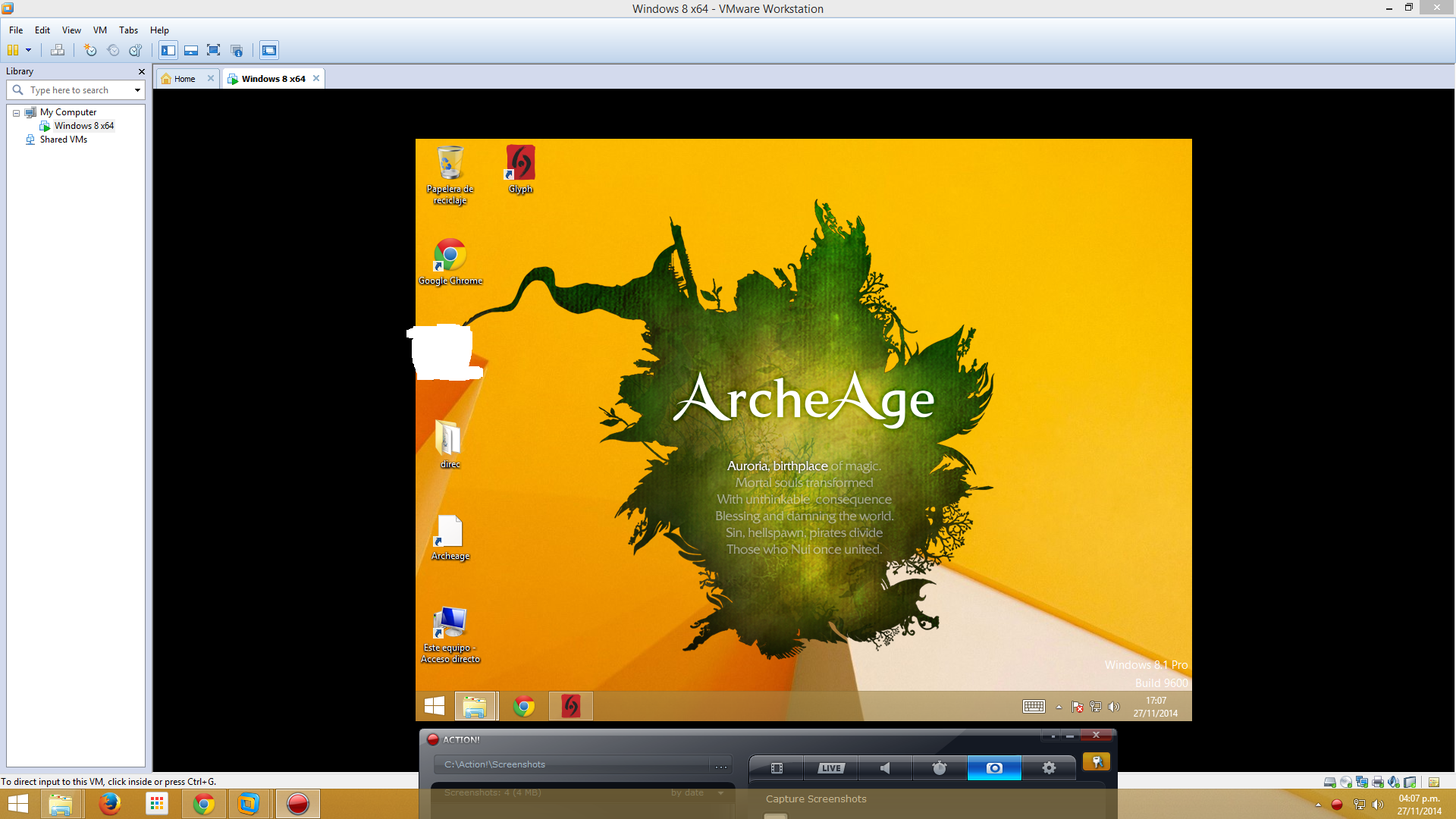Open the Action! LIVE streaming tab
The image size is (1456, 819).
(x=831, y=768)
